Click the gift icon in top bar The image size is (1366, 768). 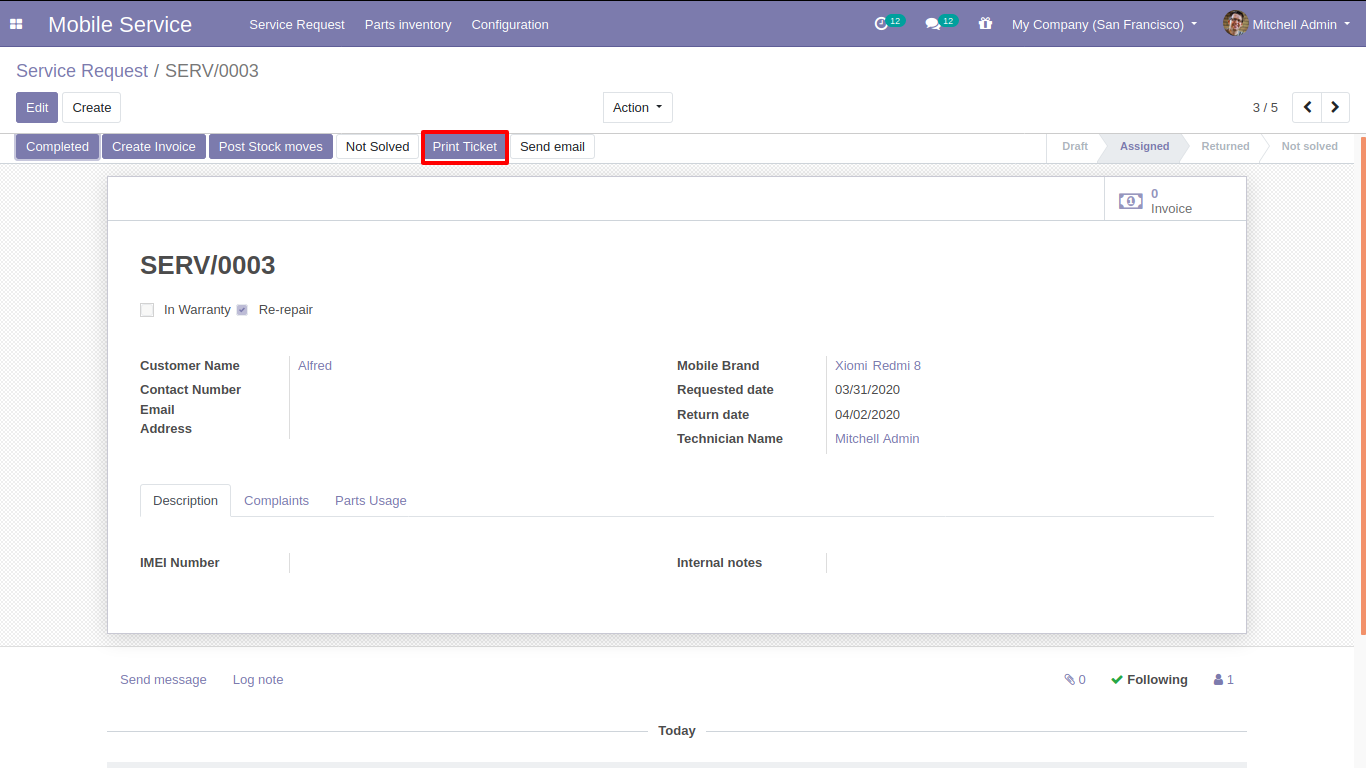(985, 24)
